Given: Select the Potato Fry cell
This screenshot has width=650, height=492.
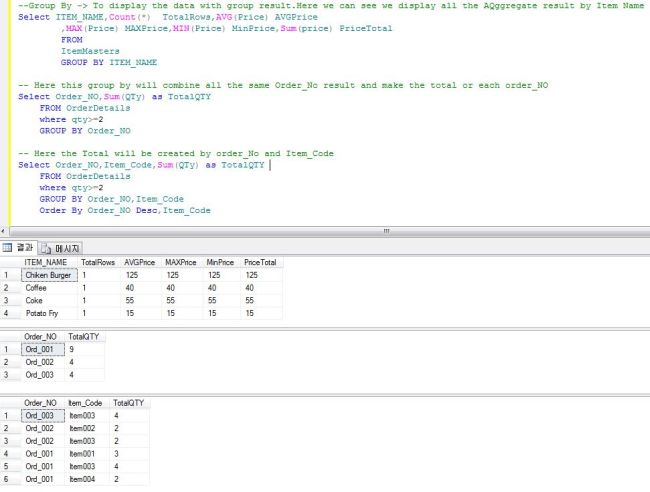Looking at the screenshot, I should coord(42,313).
